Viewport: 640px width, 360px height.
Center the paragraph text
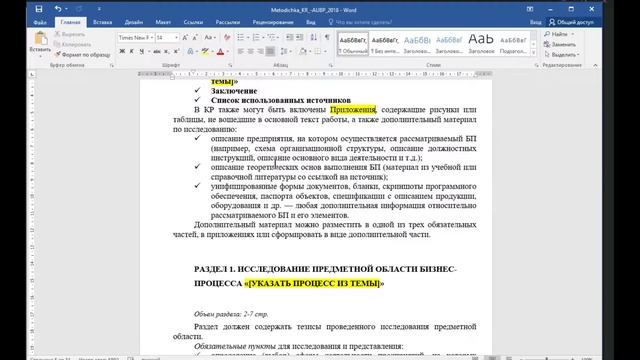point(251,51)
